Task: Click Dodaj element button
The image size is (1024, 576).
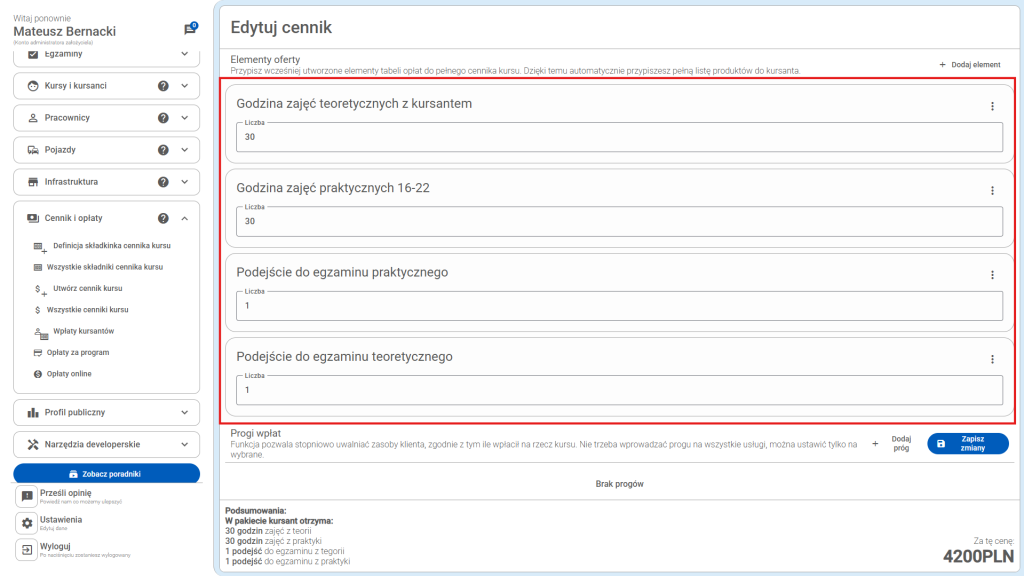Action: click(969, 65)
